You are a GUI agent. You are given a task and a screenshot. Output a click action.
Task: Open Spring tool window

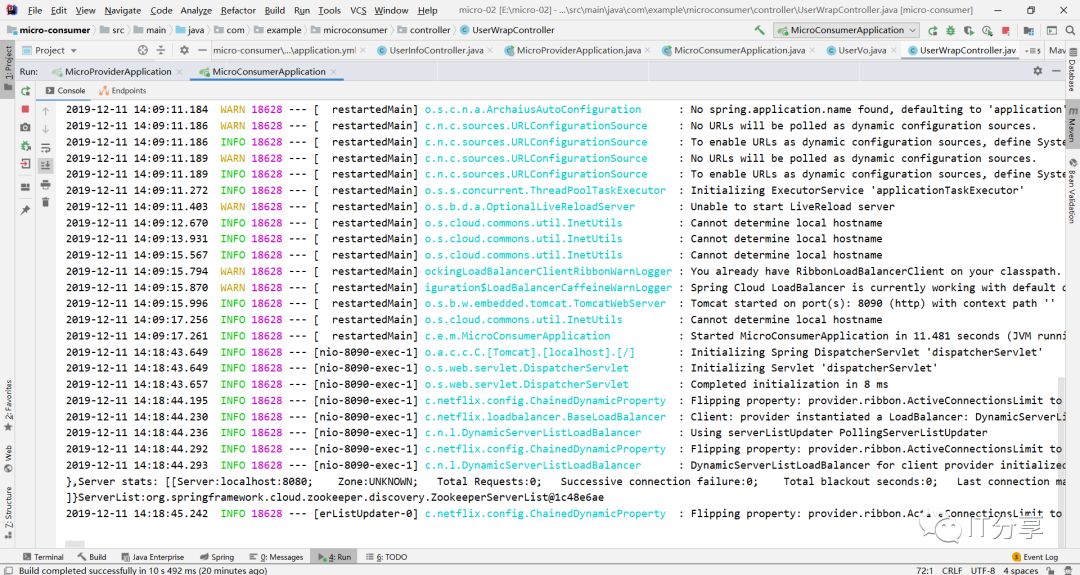217,557
